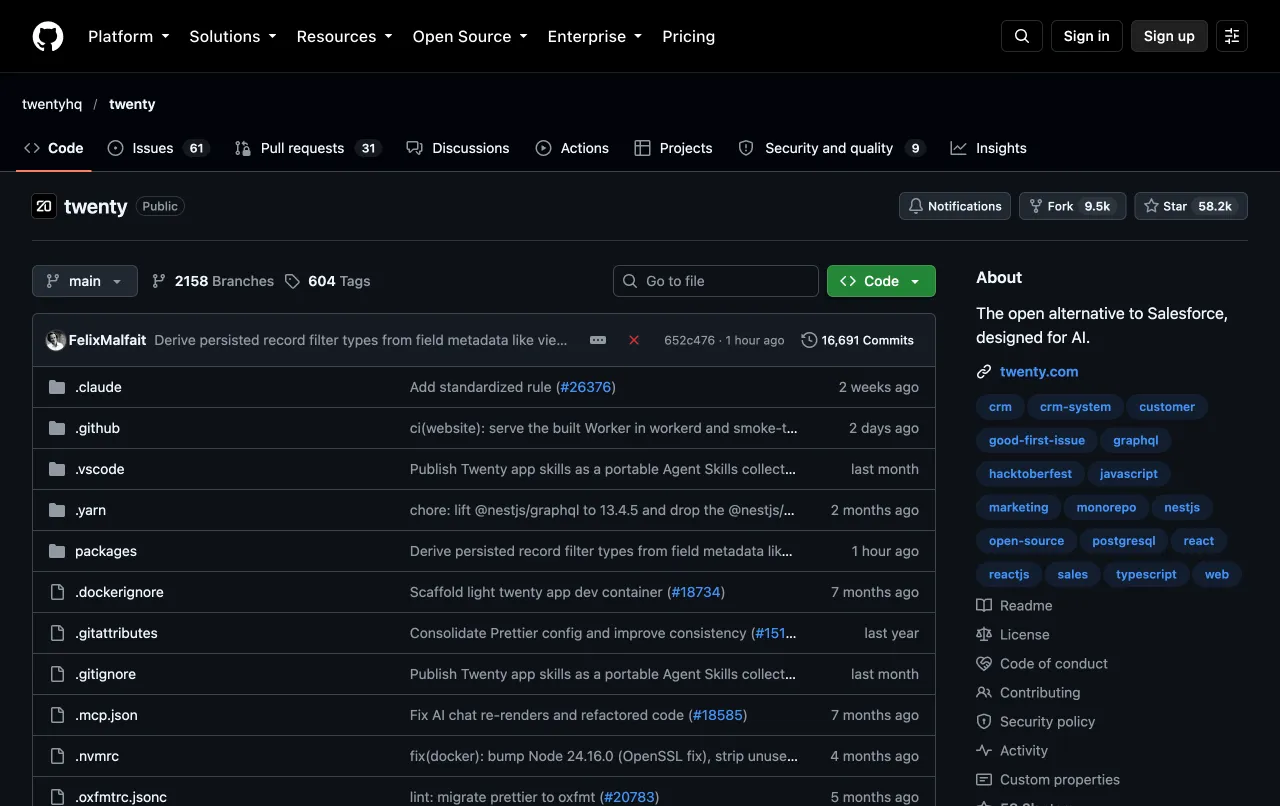Open the Actions tab

572,148
